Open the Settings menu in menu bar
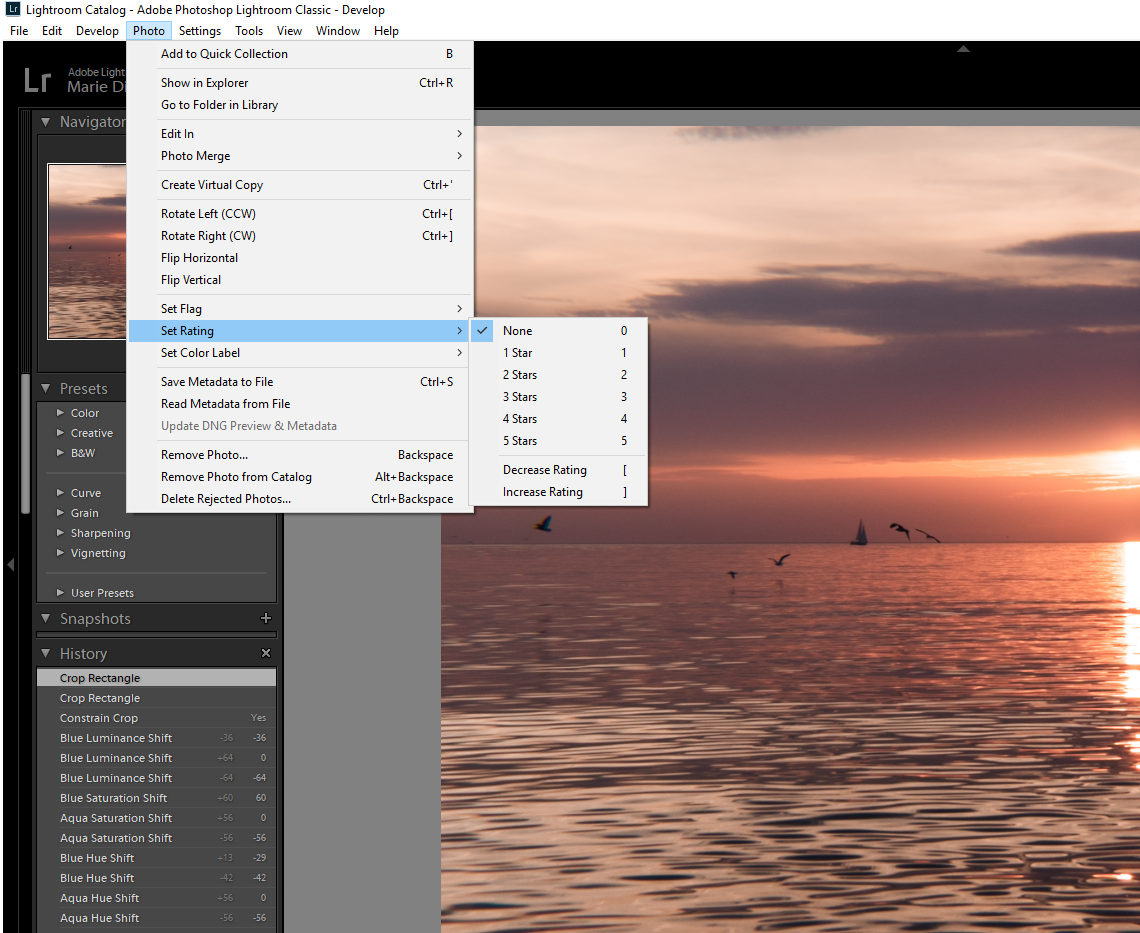This screenshot has height=933, width=1140. click(200, 31)
